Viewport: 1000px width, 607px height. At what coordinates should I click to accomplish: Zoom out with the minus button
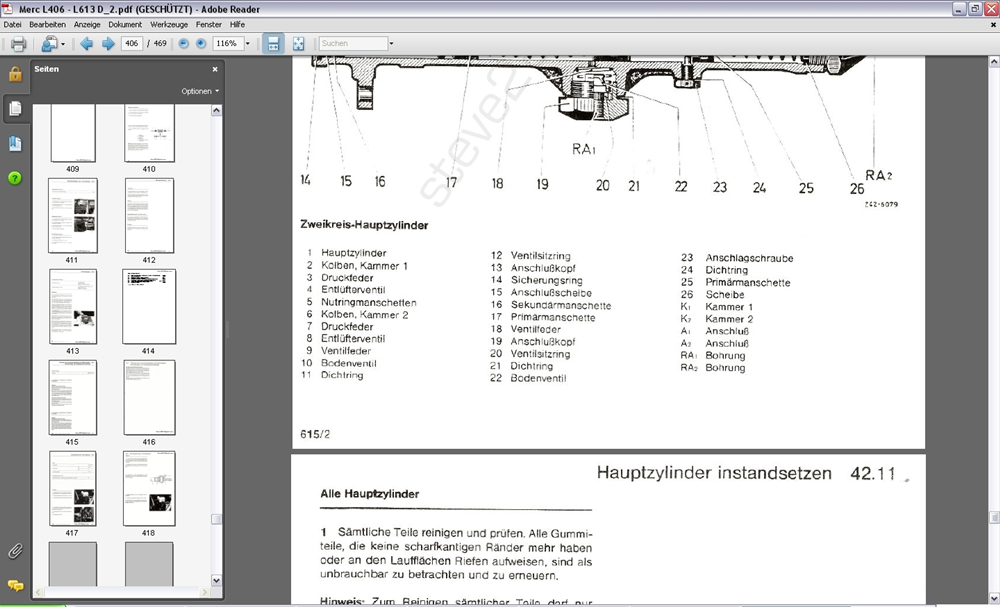coord(183,44)
